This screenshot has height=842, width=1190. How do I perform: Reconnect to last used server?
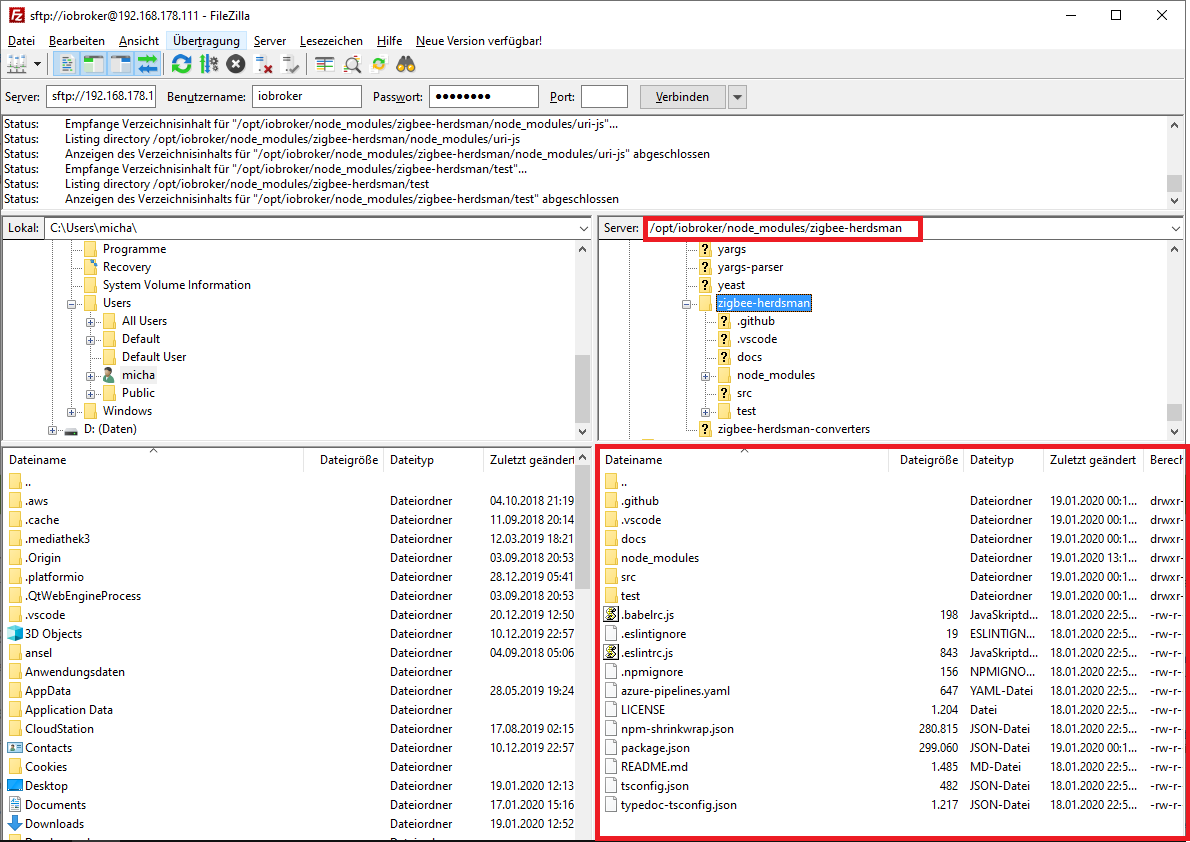[291, 65]
